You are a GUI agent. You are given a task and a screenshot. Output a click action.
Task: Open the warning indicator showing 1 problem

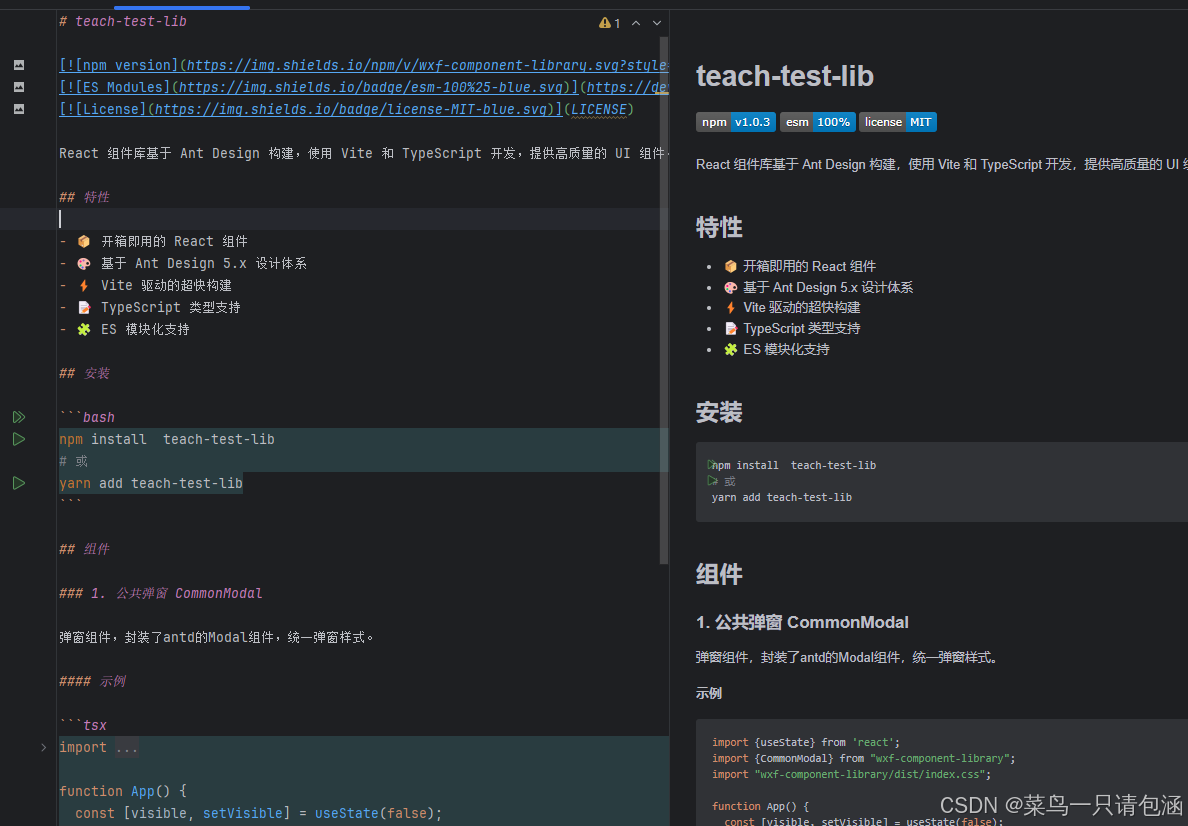pos(609,23)
